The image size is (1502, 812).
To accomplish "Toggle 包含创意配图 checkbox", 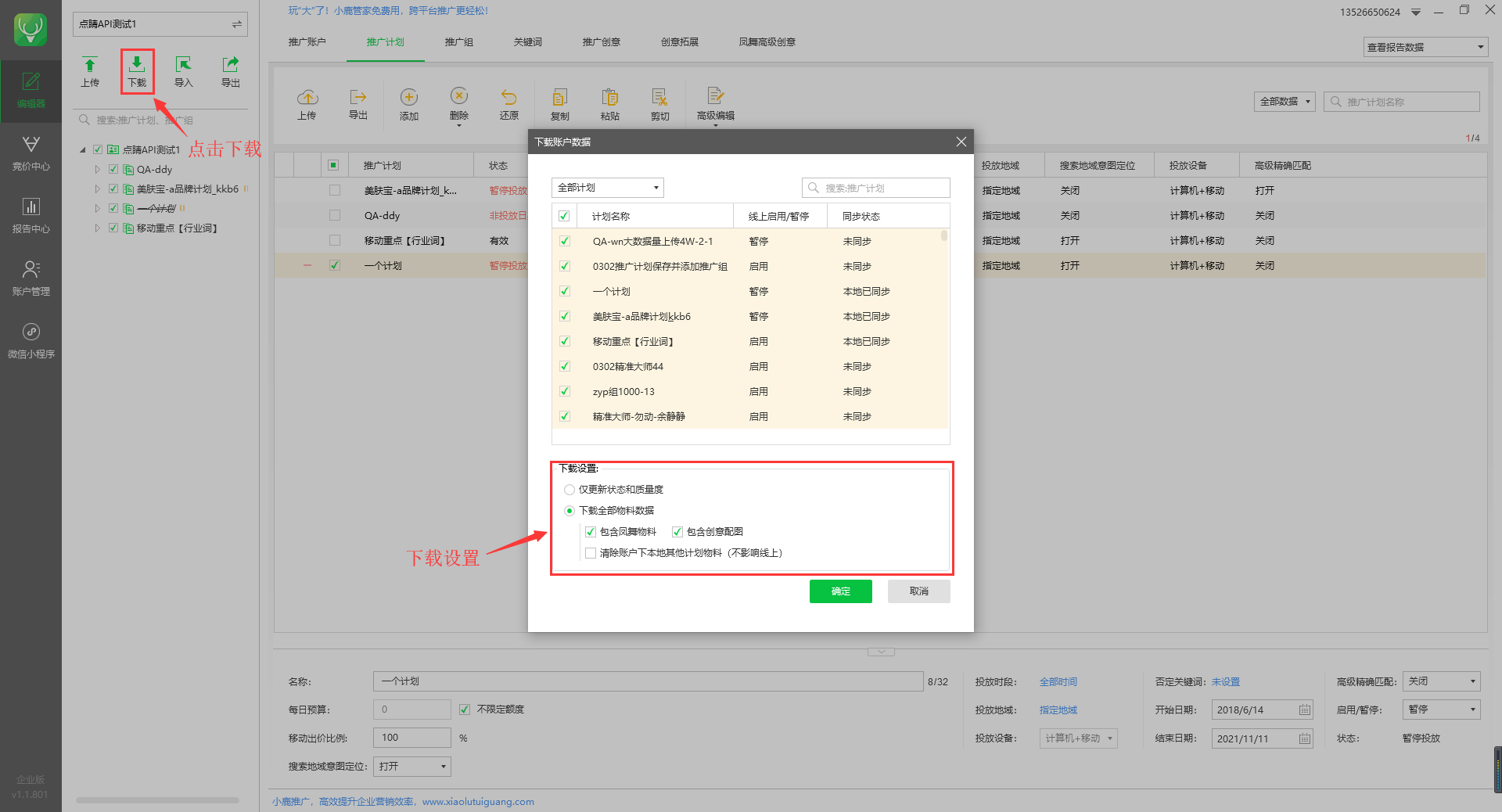I will click(x=677, y=532).
